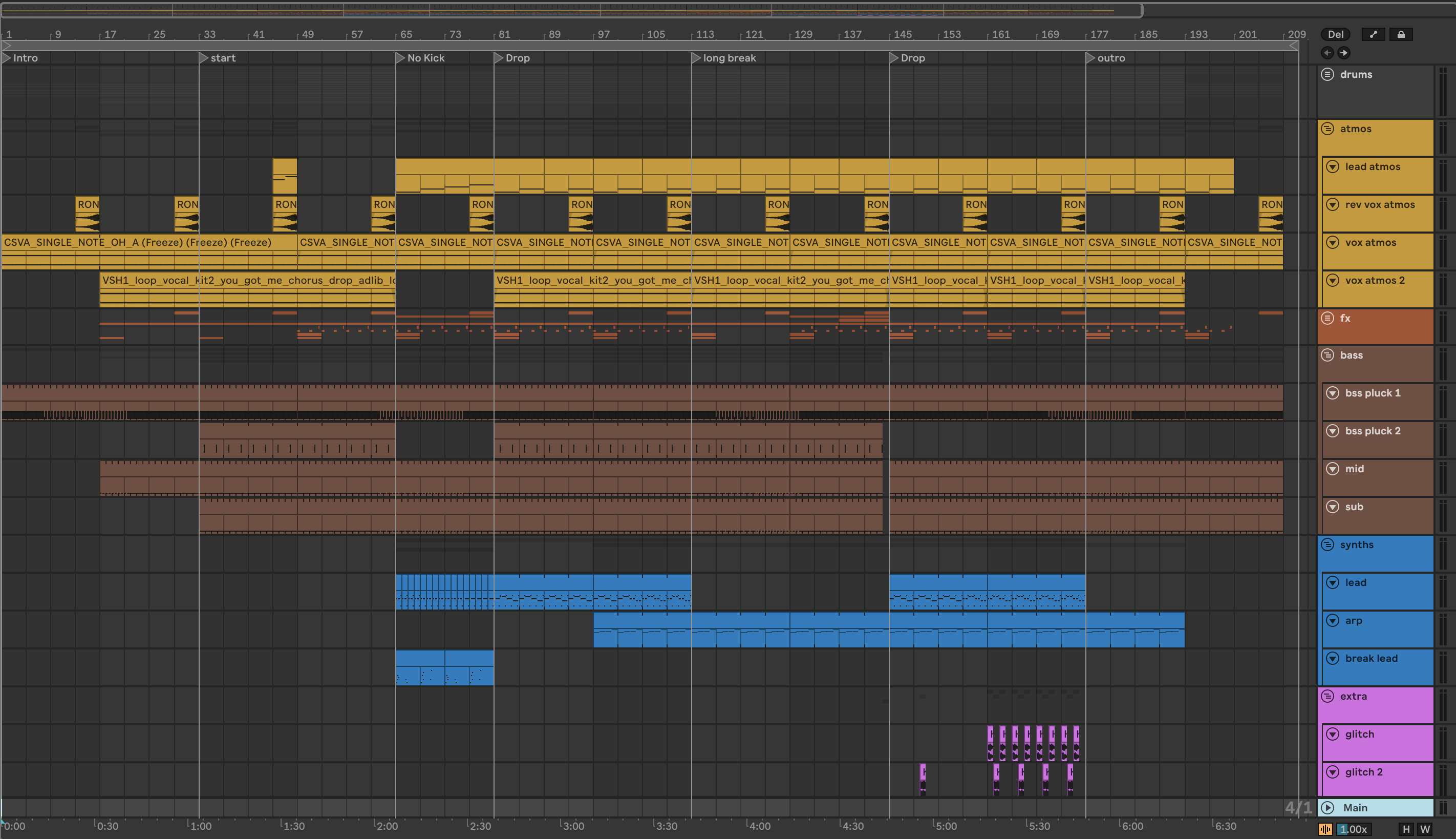Toggle the automation mode icon
Screen dimensions: 1456x839
[x=1373, y=35]
